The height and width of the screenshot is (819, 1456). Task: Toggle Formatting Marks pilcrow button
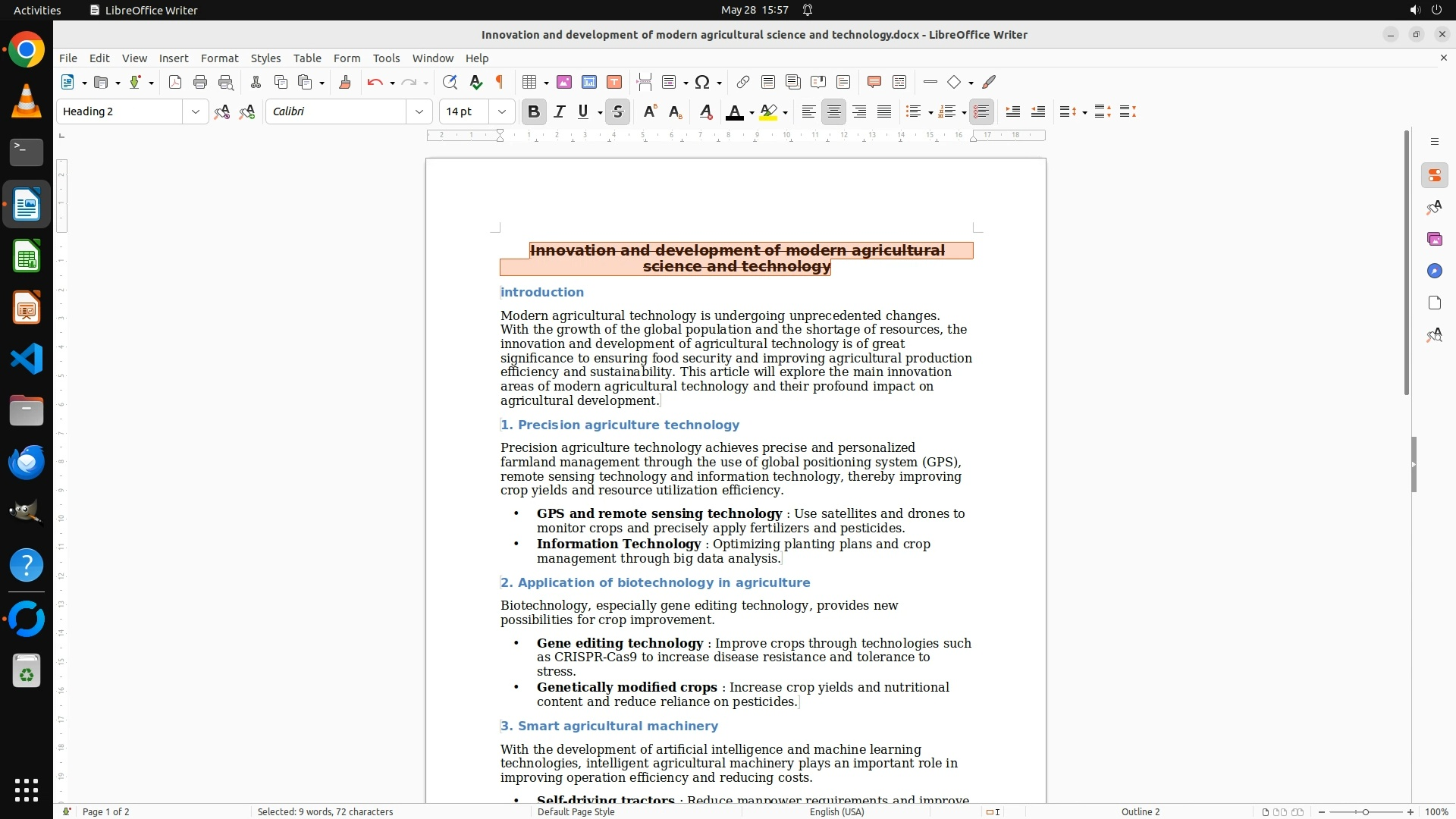click(x=500, y=83)
